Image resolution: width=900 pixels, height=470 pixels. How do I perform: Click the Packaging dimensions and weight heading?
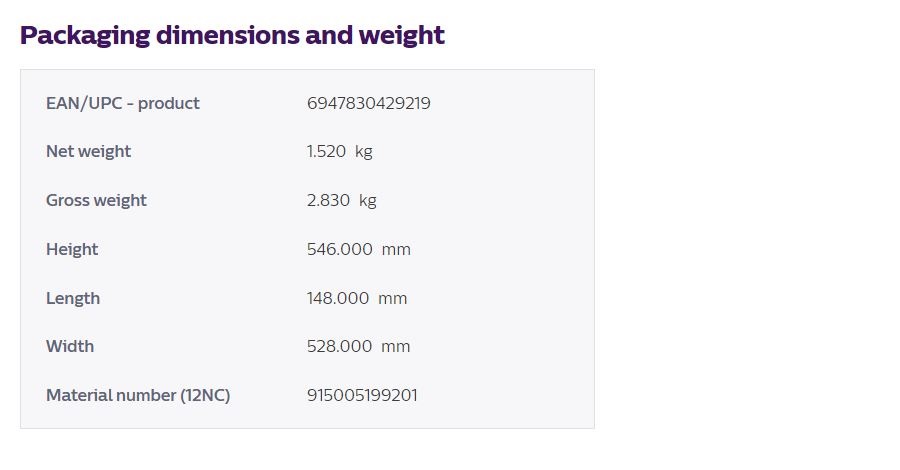(232, 36)
